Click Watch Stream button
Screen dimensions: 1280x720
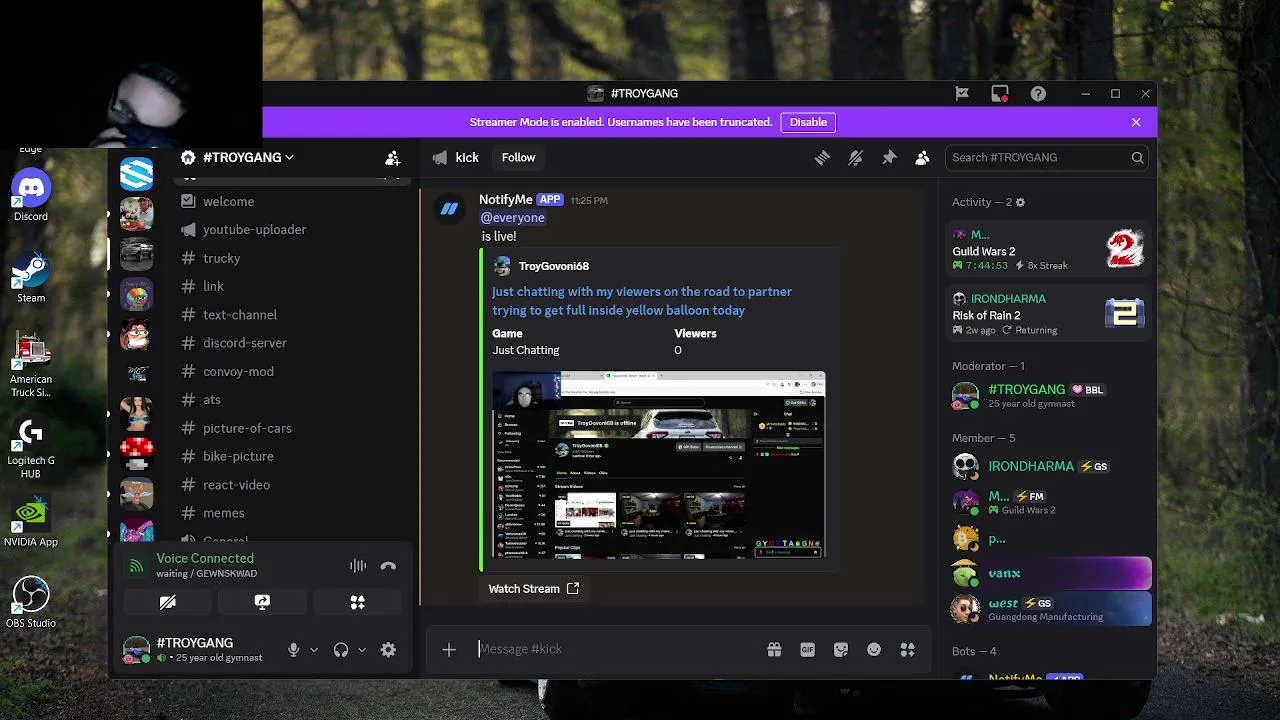tap(533, 589)
